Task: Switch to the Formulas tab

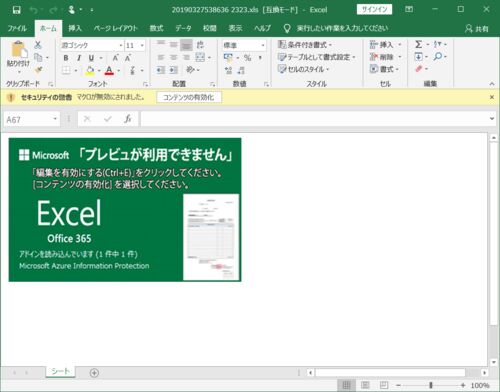Action: [156, 28]
